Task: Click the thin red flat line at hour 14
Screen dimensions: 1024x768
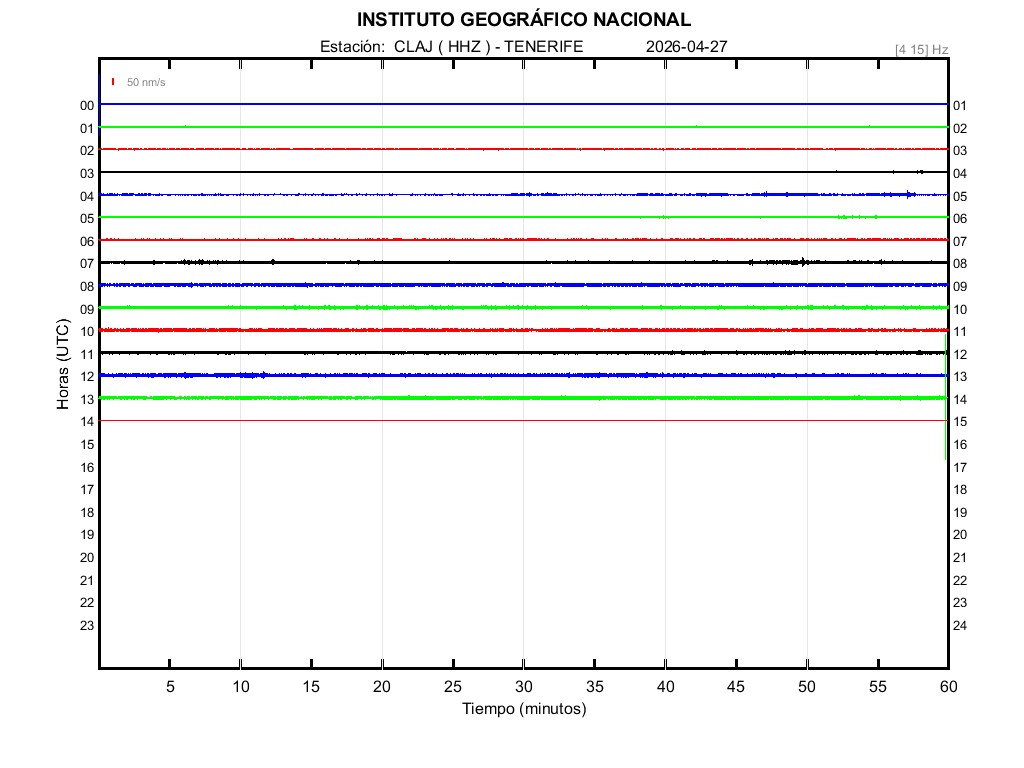Action: (x=500, y=420)
